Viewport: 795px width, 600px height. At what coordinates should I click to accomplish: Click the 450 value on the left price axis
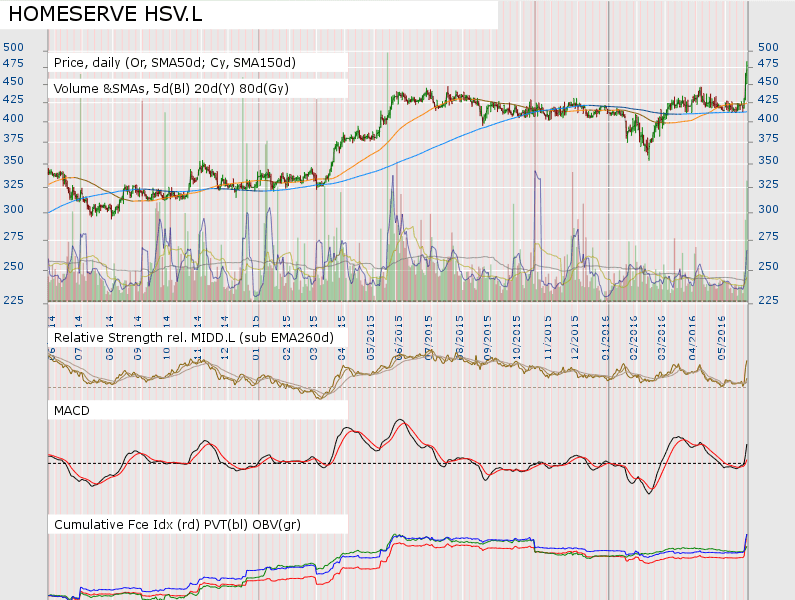pyautogui.click(x=14, y=81)
